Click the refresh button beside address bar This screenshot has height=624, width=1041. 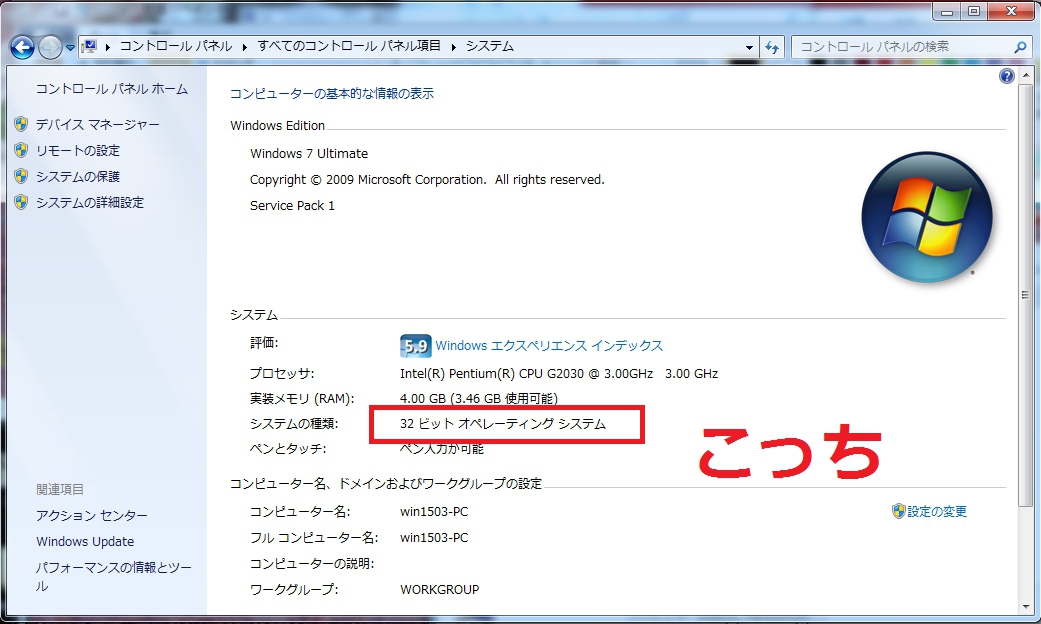click(772, 47)
